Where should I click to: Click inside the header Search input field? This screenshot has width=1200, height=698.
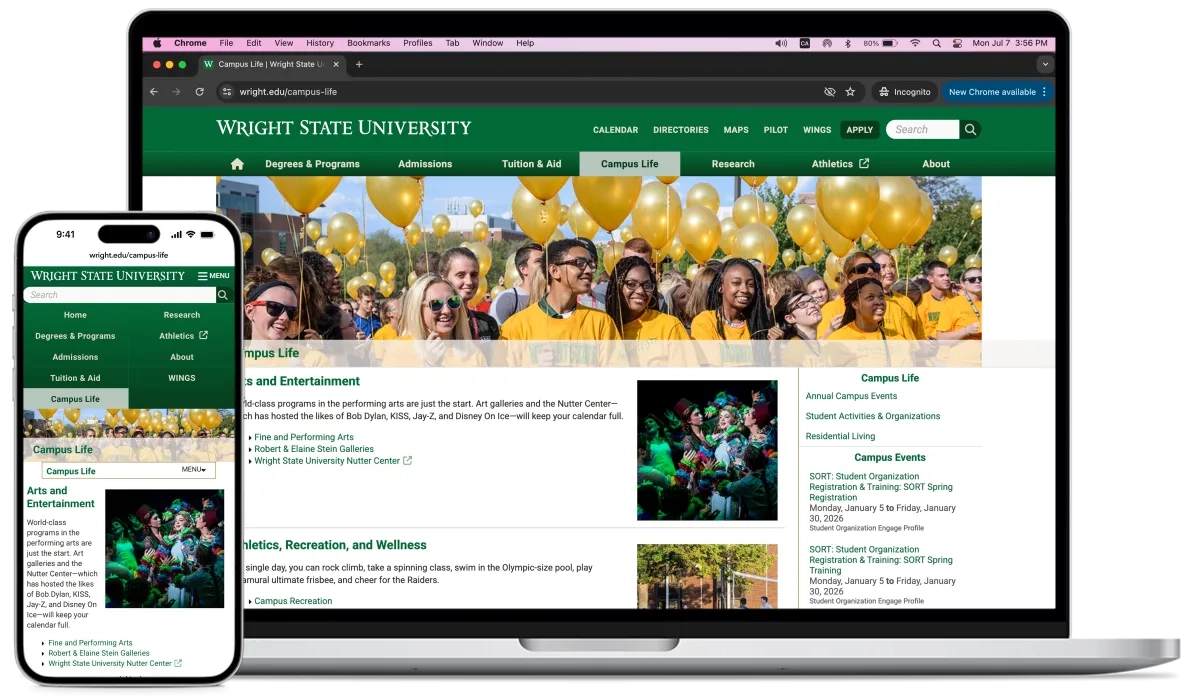pos(924,129)
